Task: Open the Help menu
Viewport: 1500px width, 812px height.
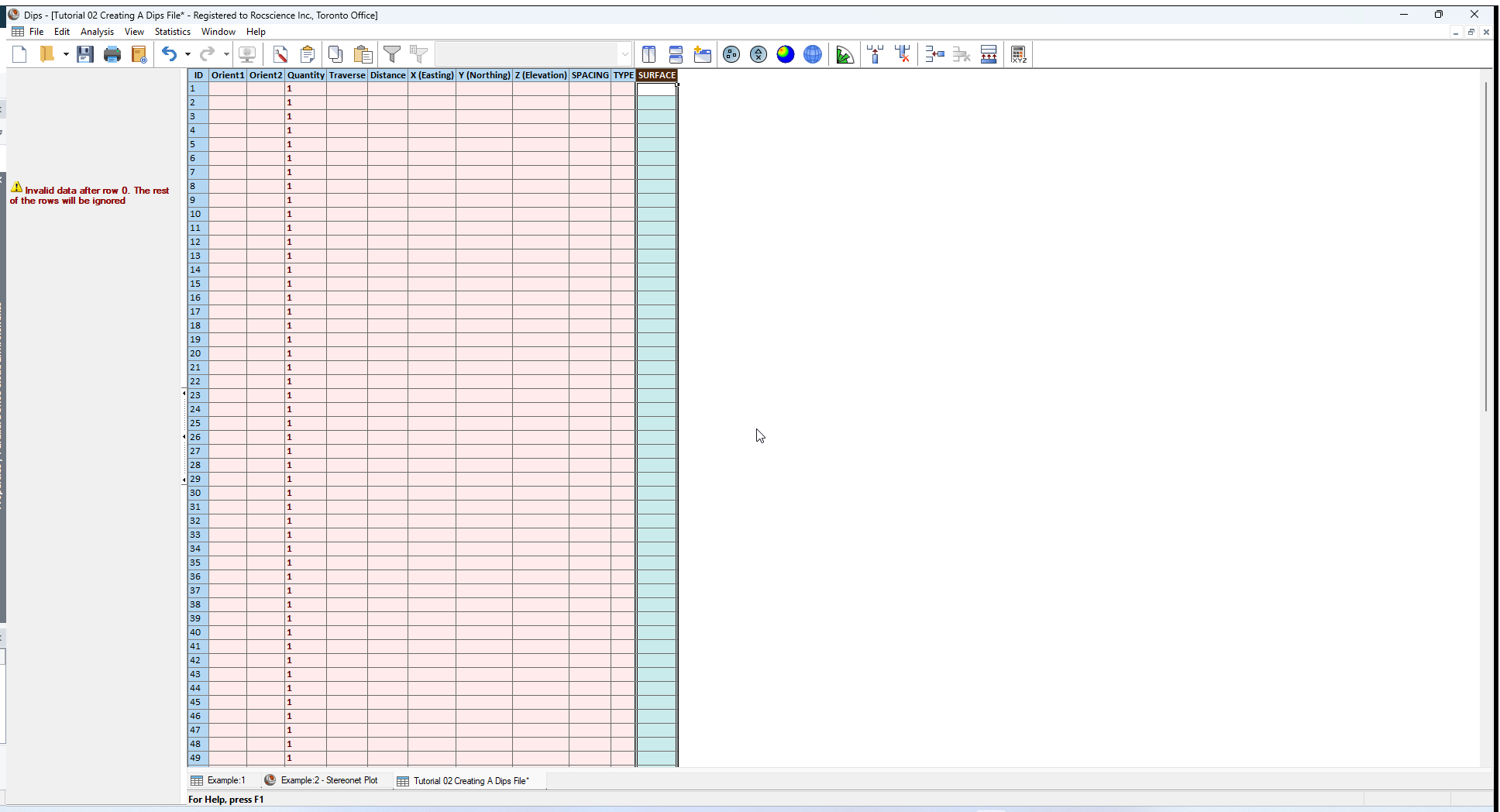Action: click(256, 32)
